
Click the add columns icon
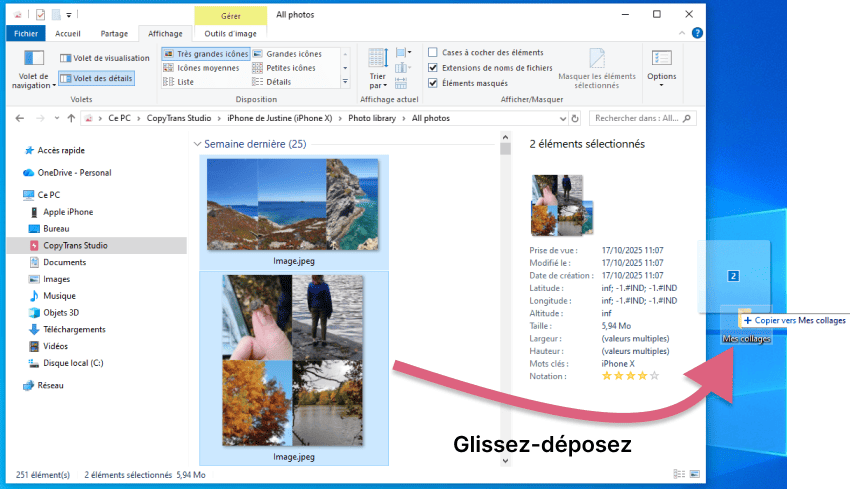[x=402, y=68]
